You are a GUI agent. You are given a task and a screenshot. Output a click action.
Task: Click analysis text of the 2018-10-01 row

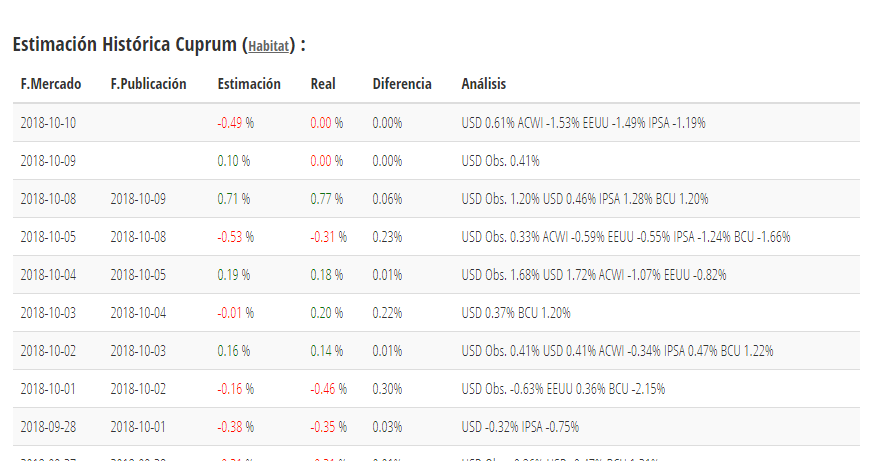(x=563, y=389)
